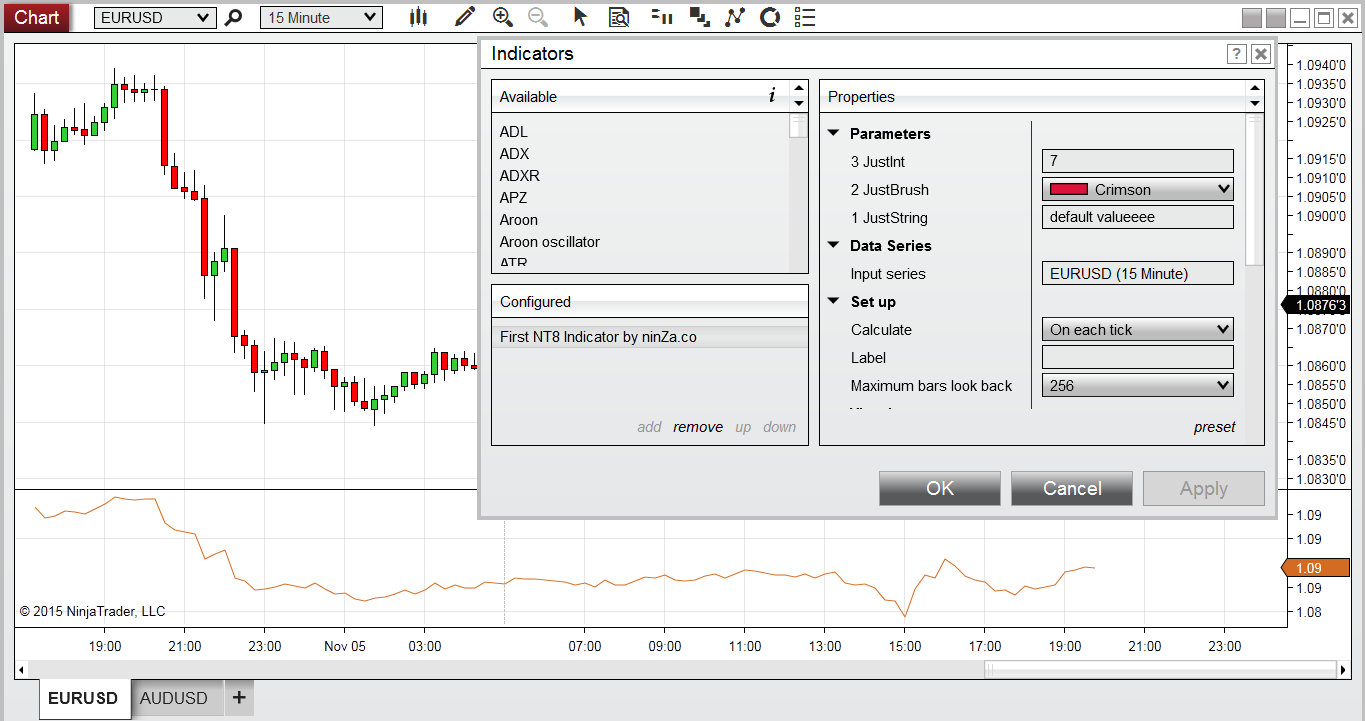Screen dimensions: 1365x721
Task: Click the question mark help icon in Indicators dialog
Action: pos(1236,54)
